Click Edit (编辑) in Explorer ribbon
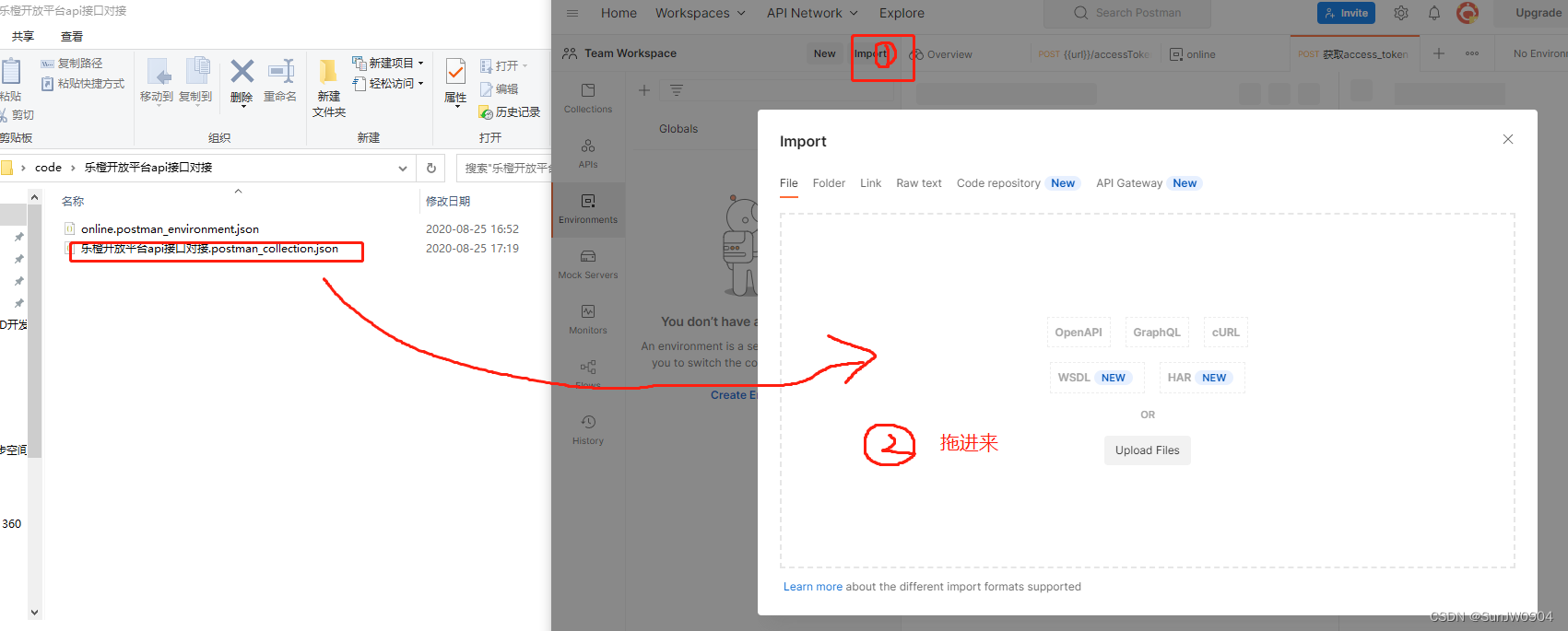The image size is (1568, 631). 499,89
